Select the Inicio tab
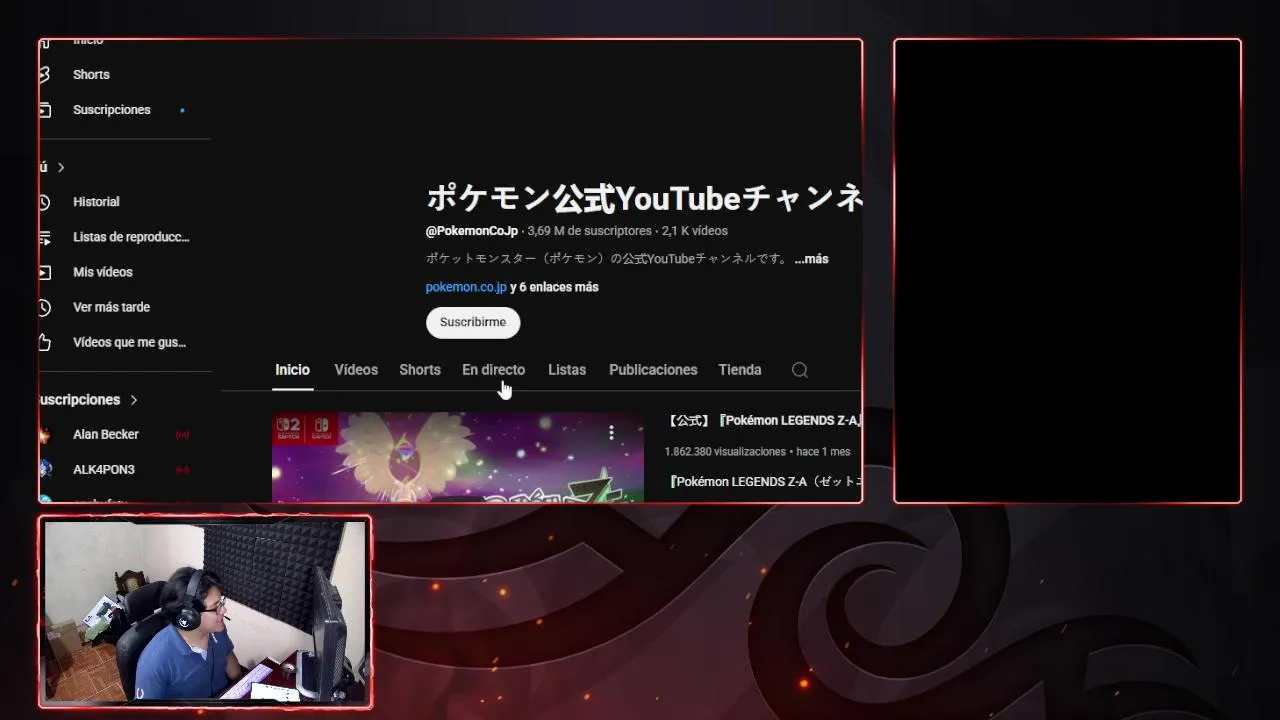The width and height of the screenshot is (1280, 720). (293, 370)
